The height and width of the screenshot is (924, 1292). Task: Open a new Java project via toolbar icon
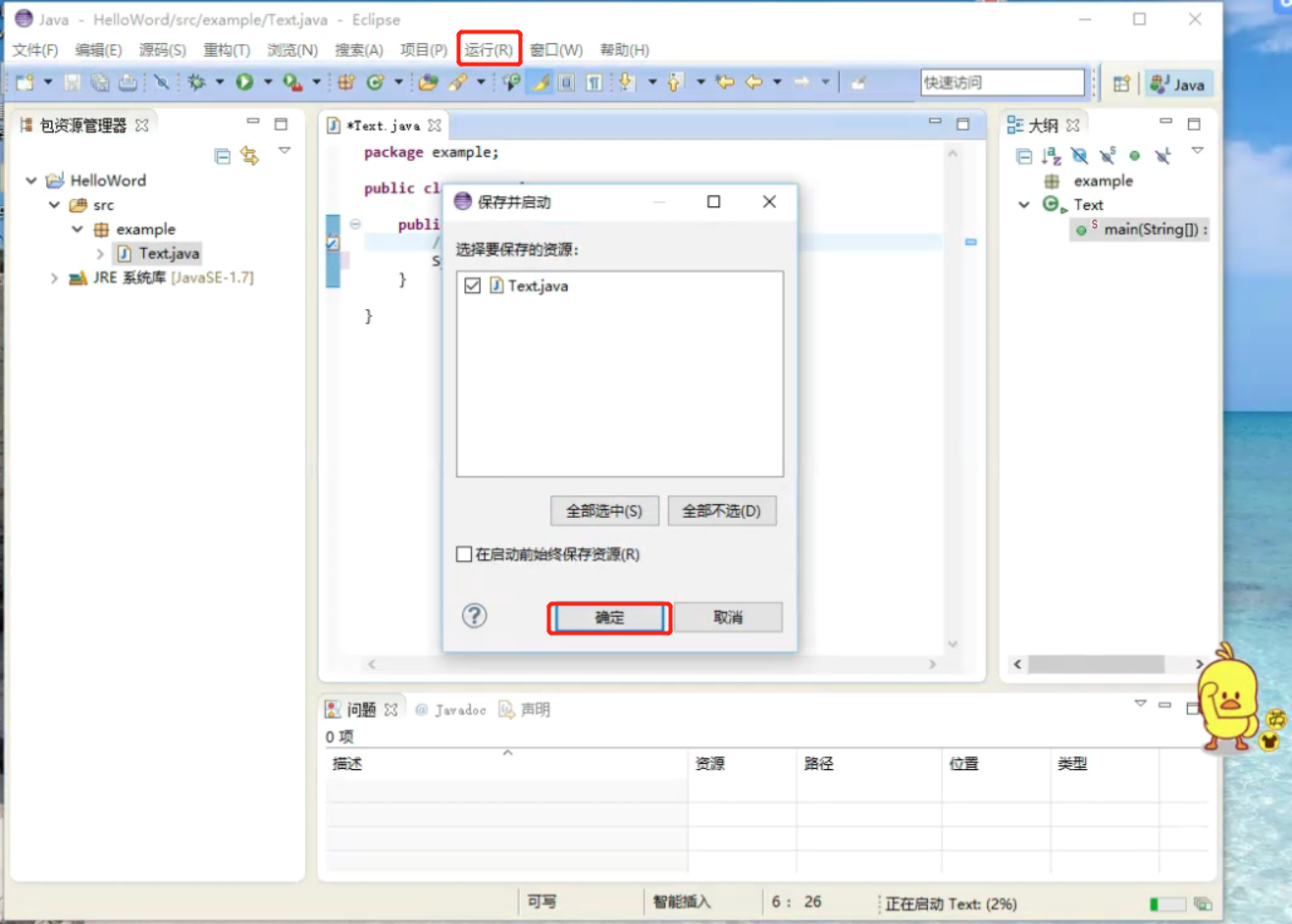(343, 82)
